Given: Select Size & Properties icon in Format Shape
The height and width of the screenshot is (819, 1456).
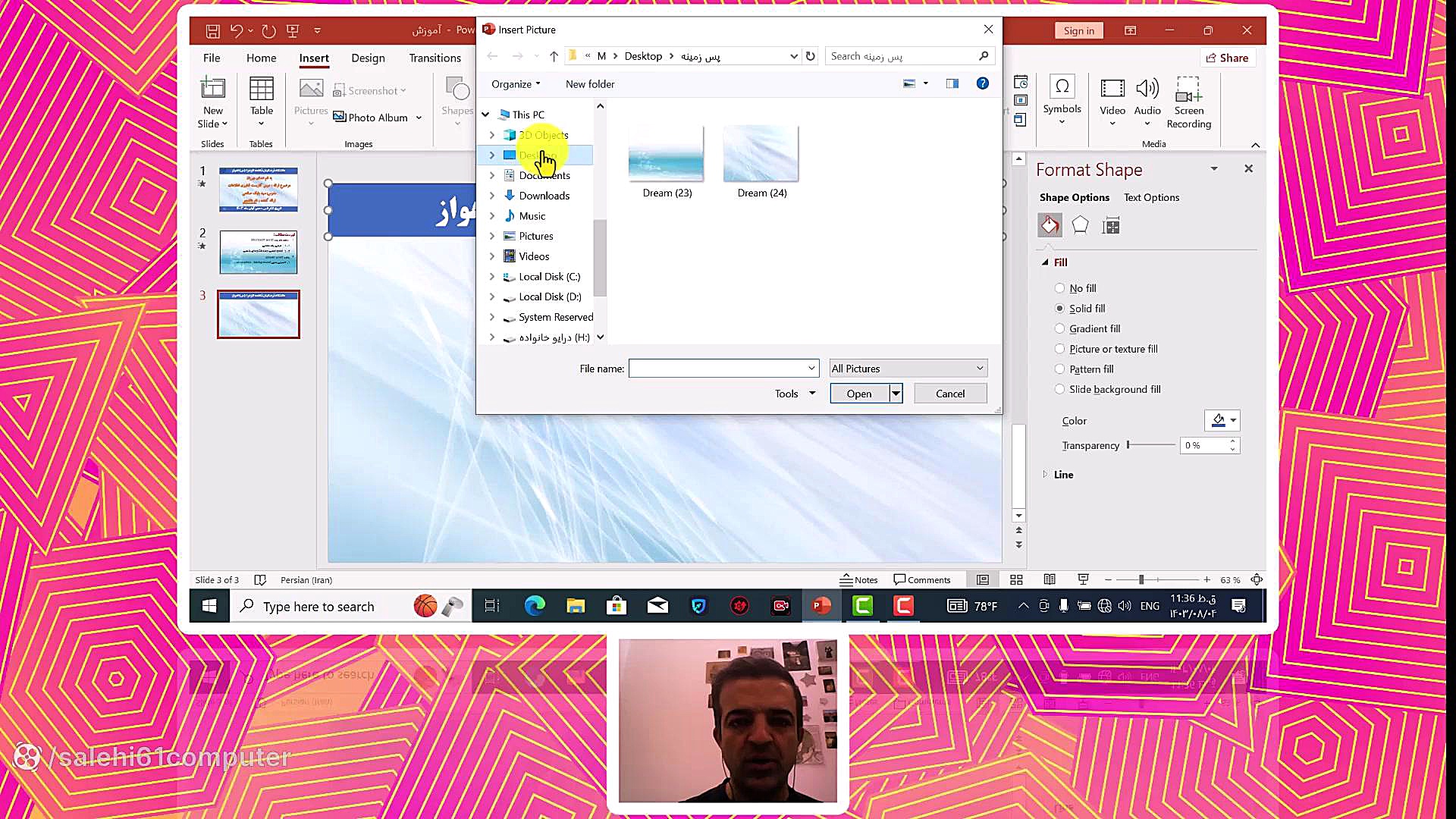Looking at the screenshot, I should pos(1111,225).
